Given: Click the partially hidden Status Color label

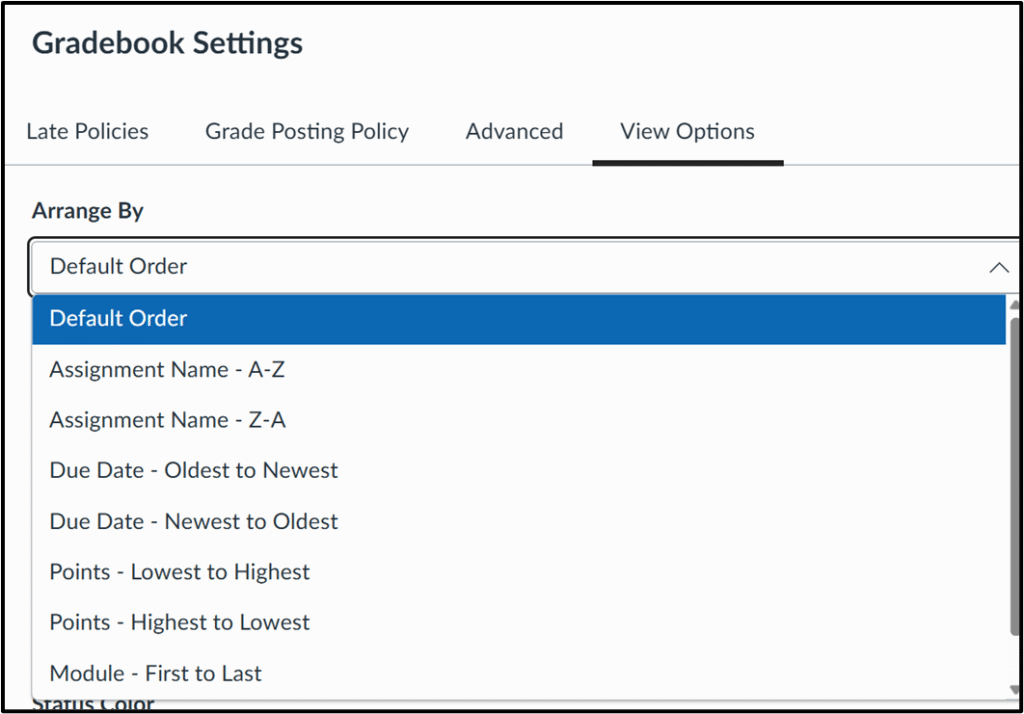Looking at the screenshot, I should (94, 705).
